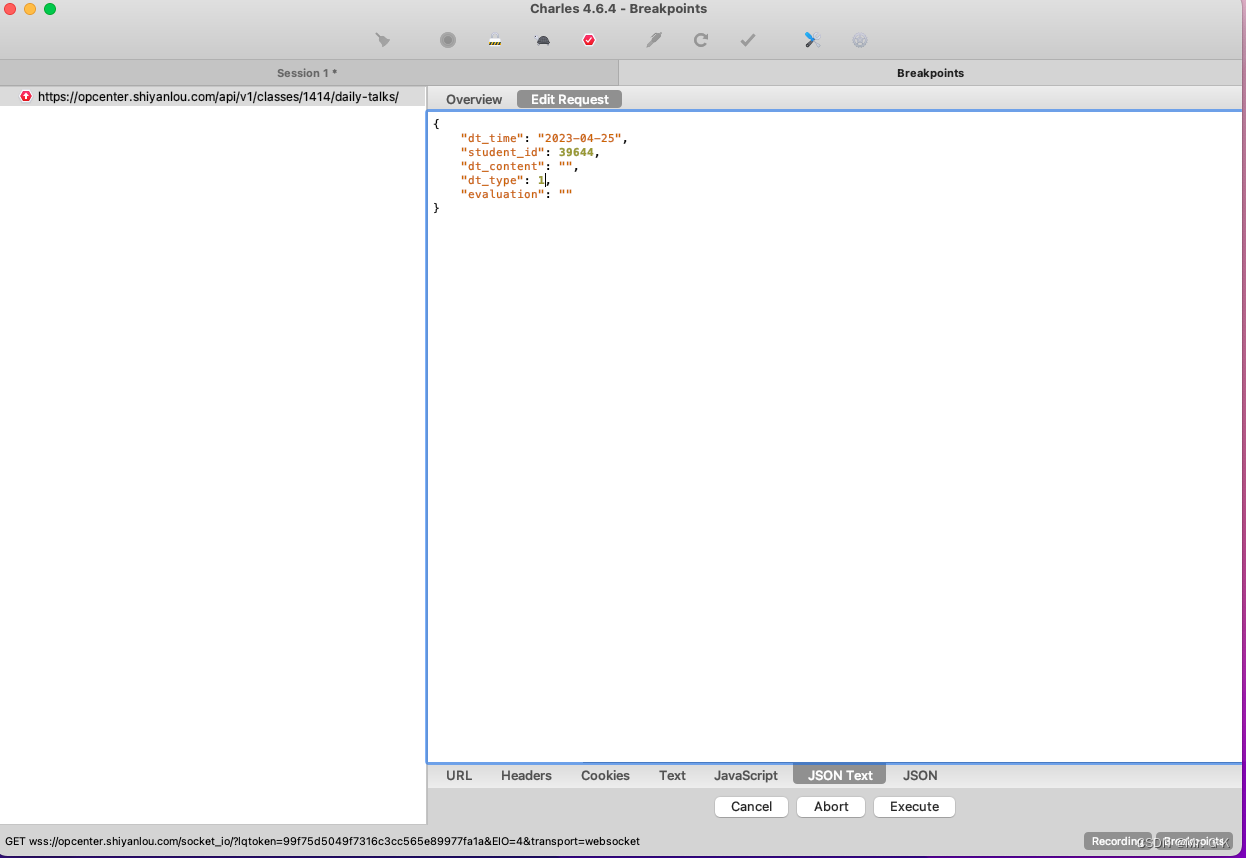Click the student_id value 39644

576,152
